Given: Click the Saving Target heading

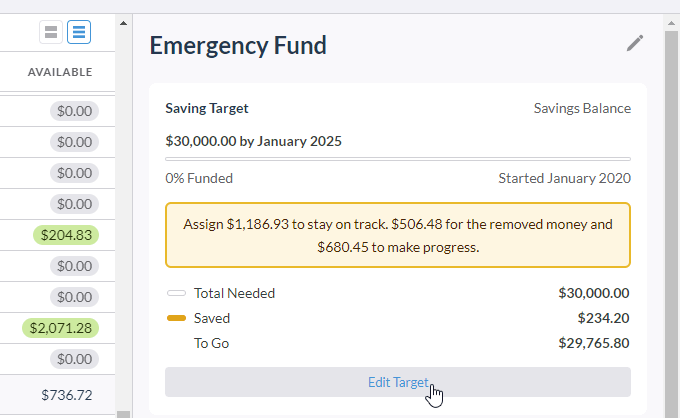Looking at the screenshot, I should click(x=207, y=108).
